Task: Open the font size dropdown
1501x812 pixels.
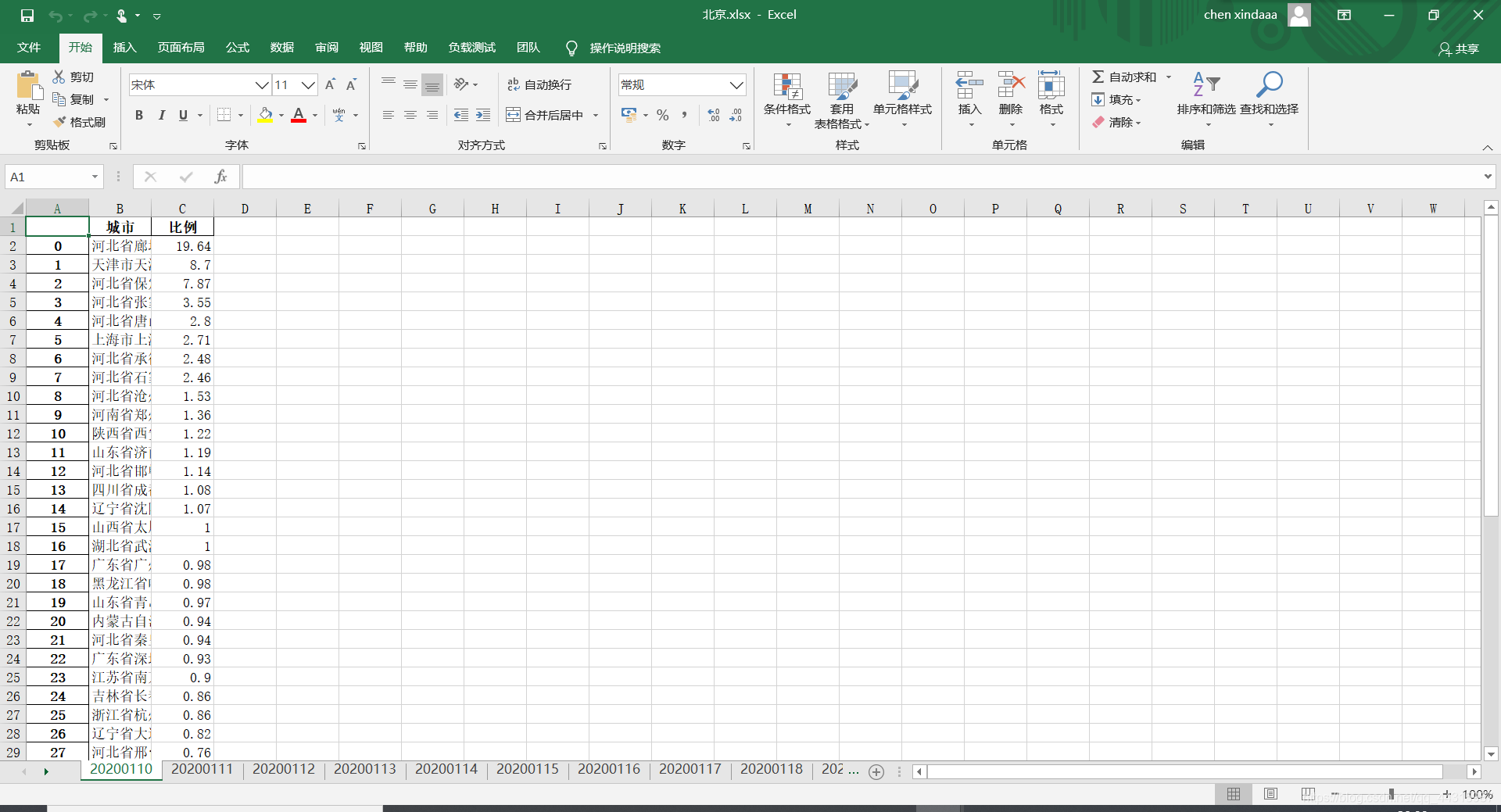Action: point(309,84)
